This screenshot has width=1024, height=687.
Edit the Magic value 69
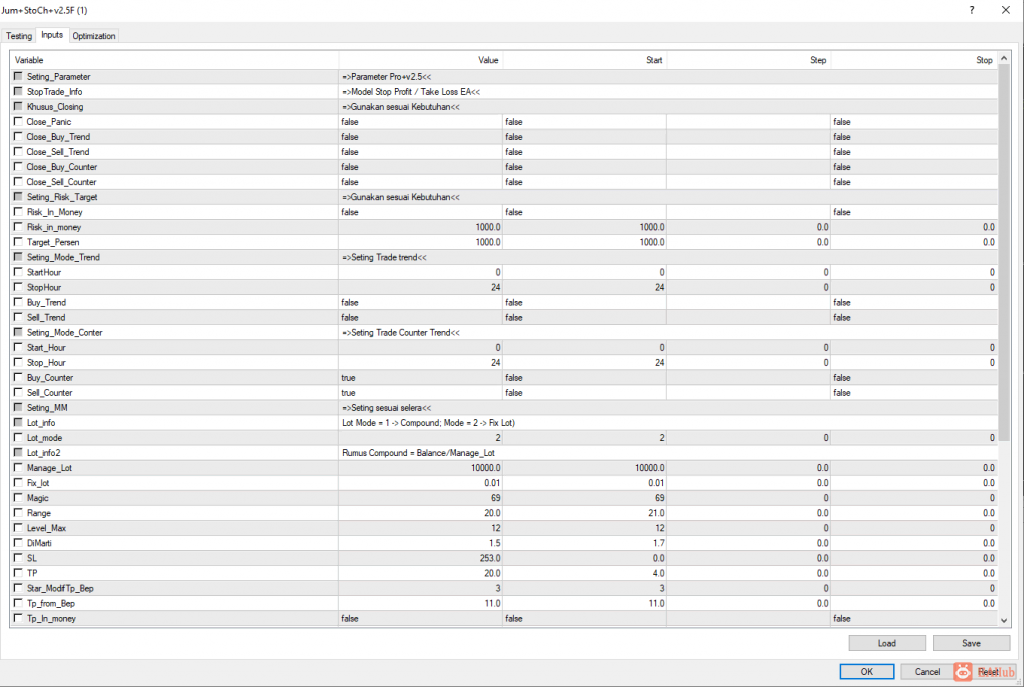point(421,498)
